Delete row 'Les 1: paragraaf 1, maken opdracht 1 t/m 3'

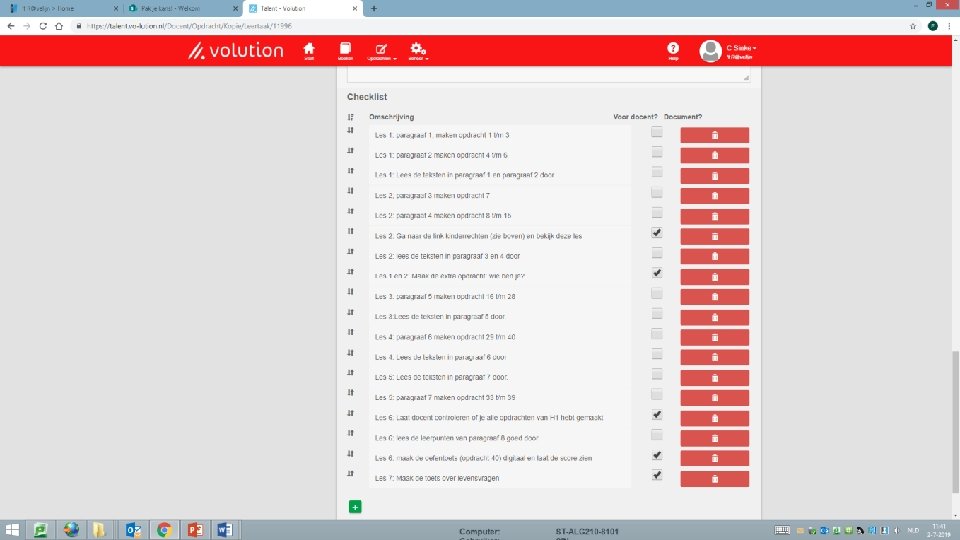(714, 135)
